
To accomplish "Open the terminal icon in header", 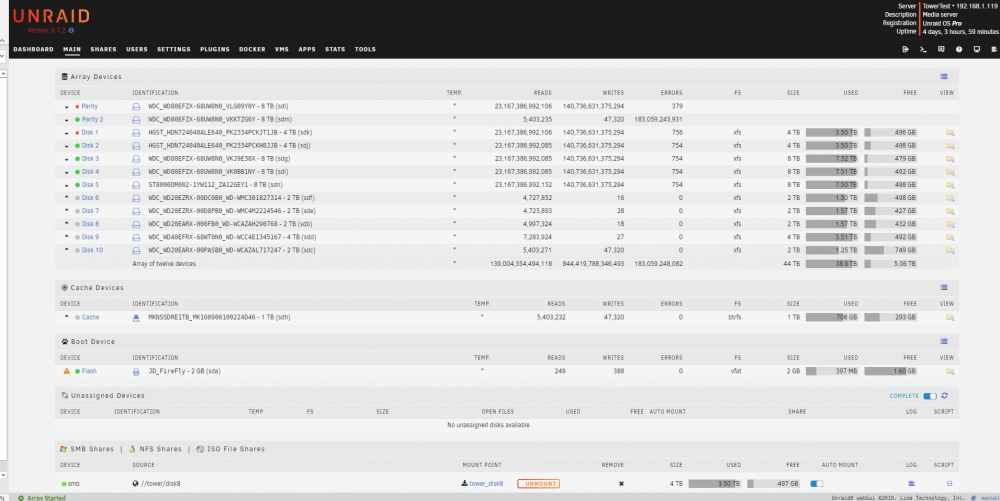I will (923, 49).
